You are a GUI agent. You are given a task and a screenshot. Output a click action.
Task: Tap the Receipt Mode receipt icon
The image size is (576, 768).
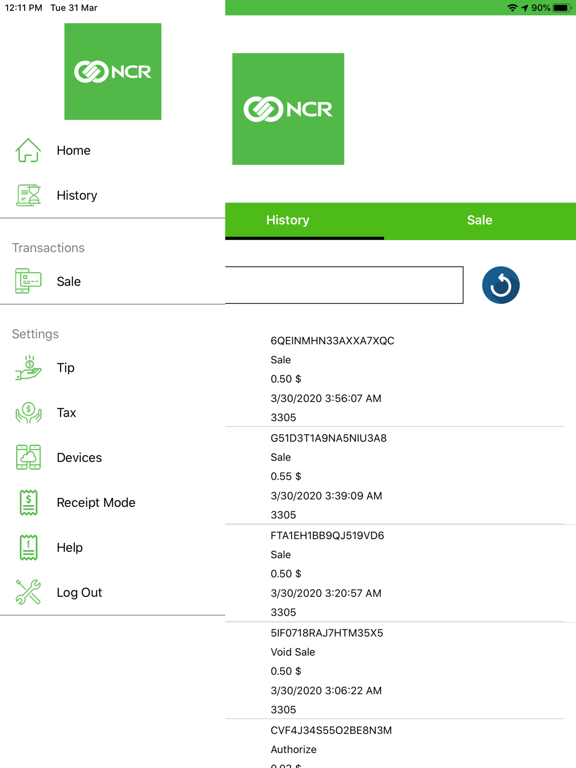point(28,503)
